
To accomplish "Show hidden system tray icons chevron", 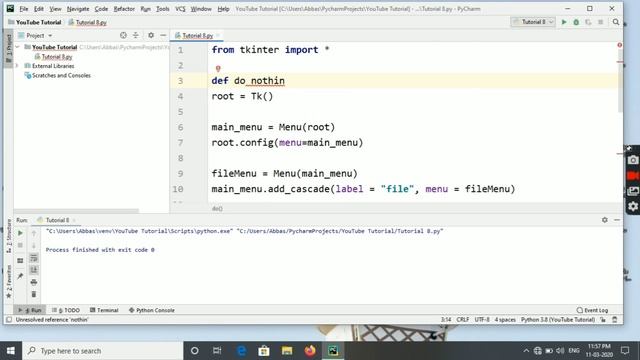I will (x=526, y=351).
